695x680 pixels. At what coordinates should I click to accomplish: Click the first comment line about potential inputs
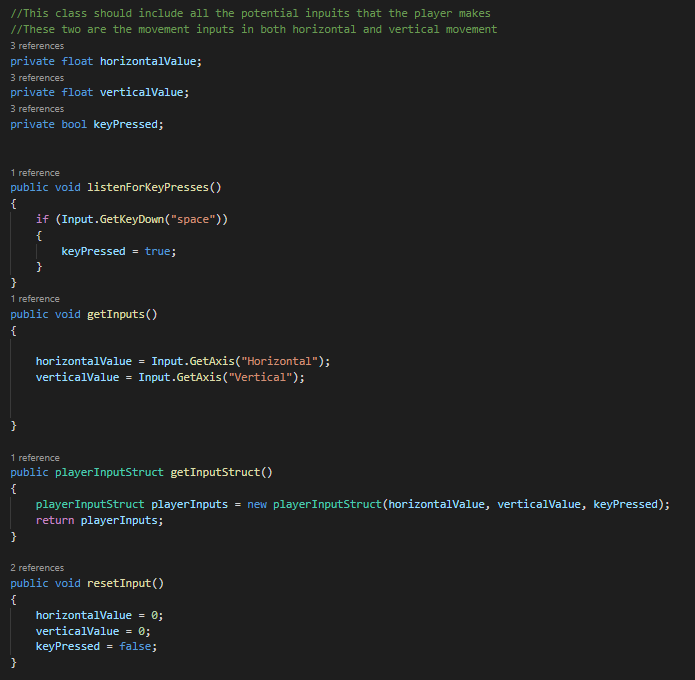coord(250,13)
